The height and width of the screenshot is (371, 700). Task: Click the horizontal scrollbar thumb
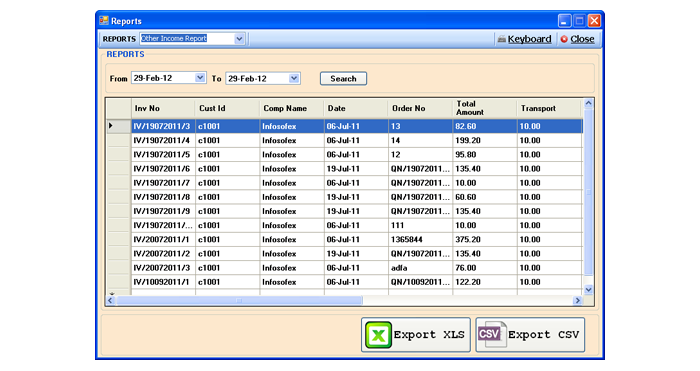click(x=239, y=300)
